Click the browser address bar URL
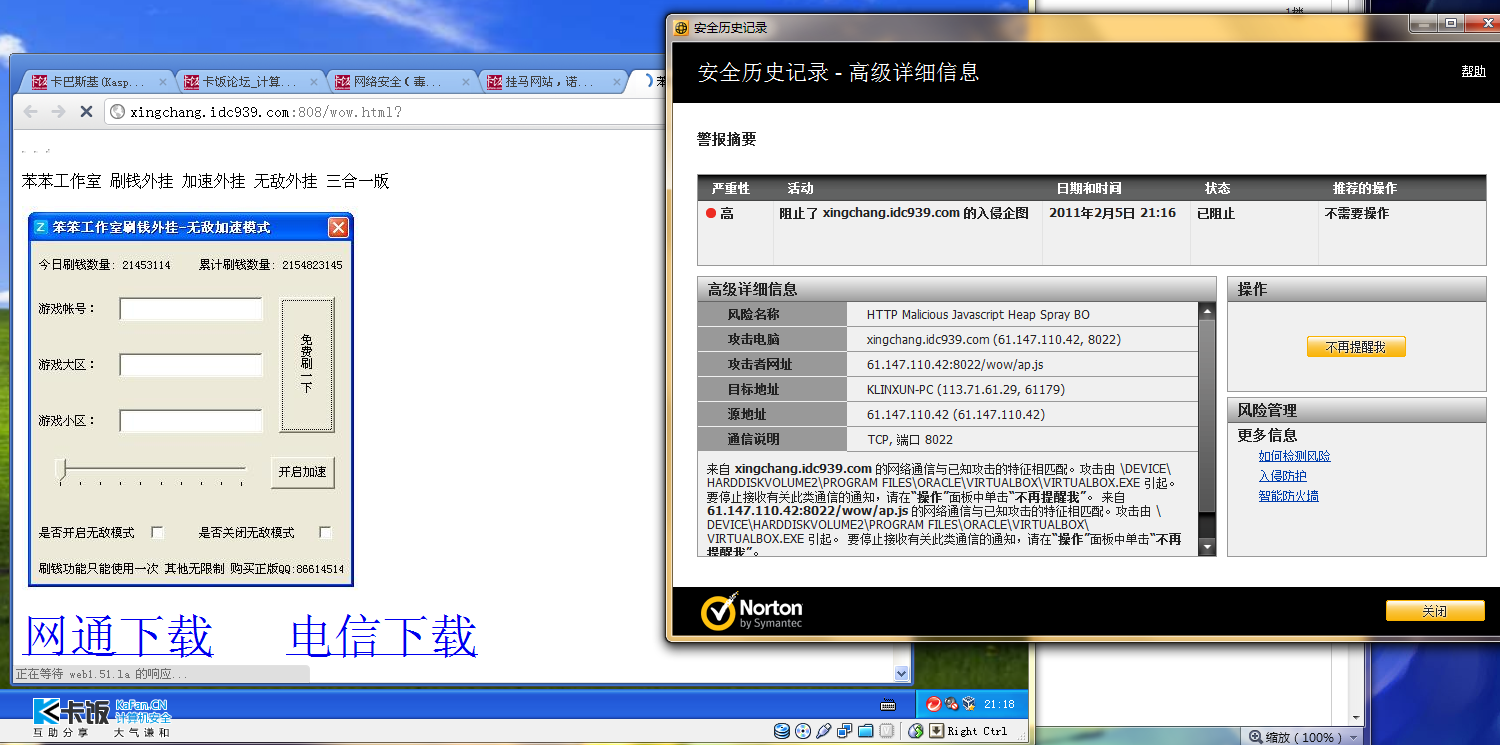The width and height of the screenshot is (1500, 745). pos(266,112)
